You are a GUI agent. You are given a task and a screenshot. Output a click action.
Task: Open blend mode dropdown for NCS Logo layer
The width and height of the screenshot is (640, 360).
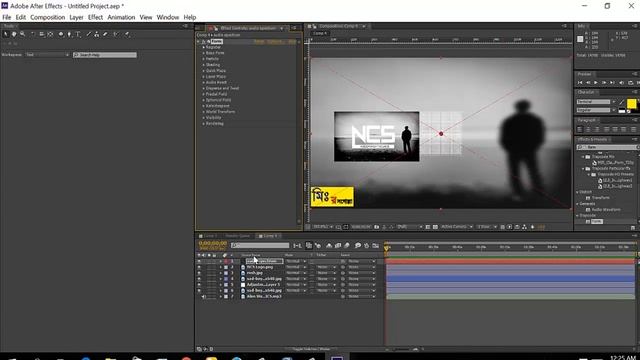point(296,267)
